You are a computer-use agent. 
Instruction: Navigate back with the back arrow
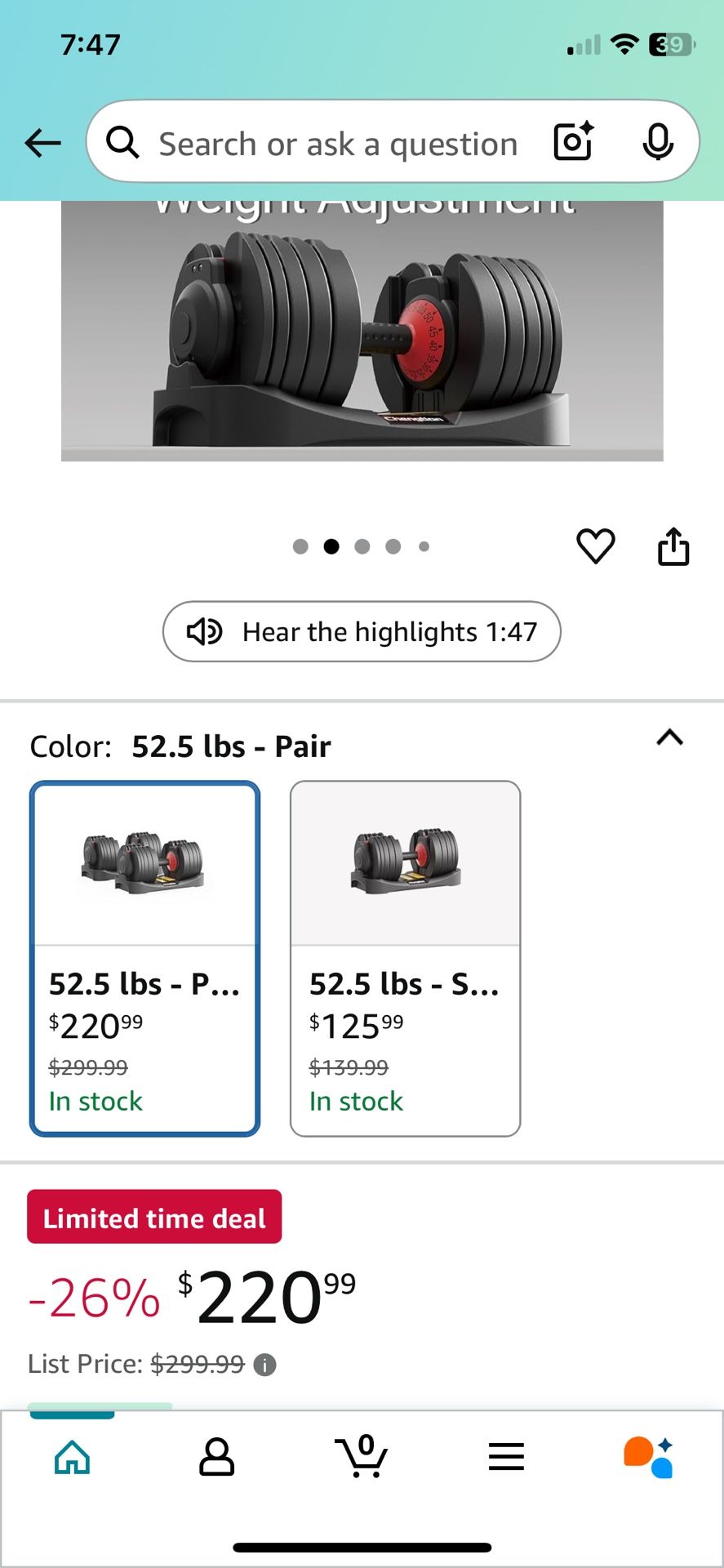[42, 142]
